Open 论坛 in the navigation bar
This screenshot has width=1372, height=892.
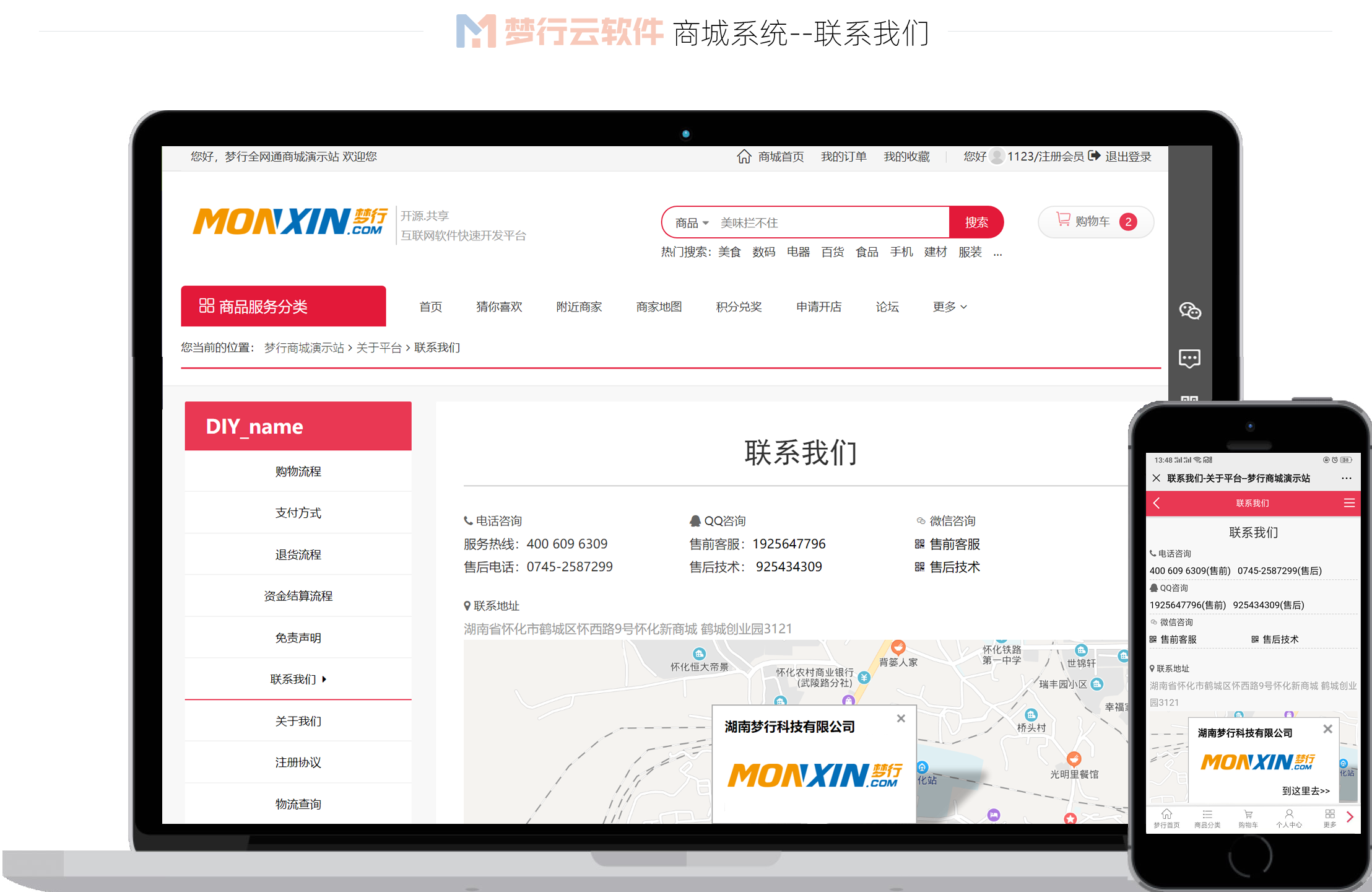(887, 307)
